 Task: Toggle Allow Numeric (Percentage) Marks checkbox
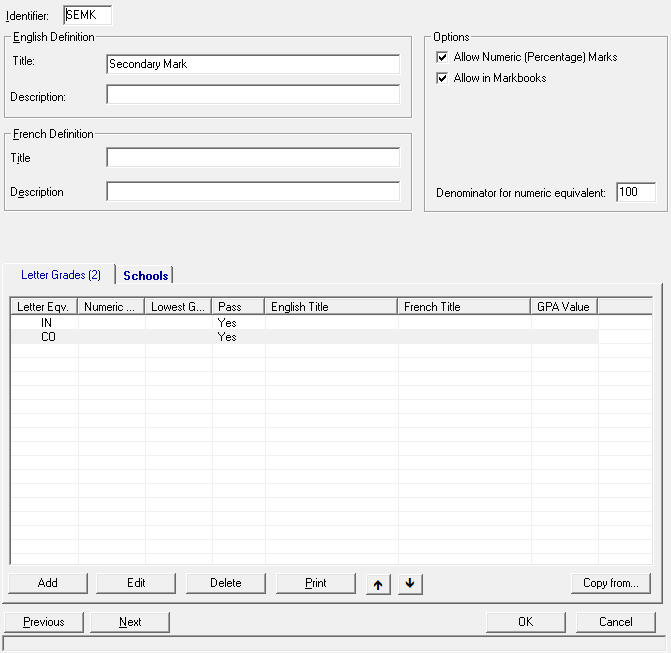pos(442,58)
